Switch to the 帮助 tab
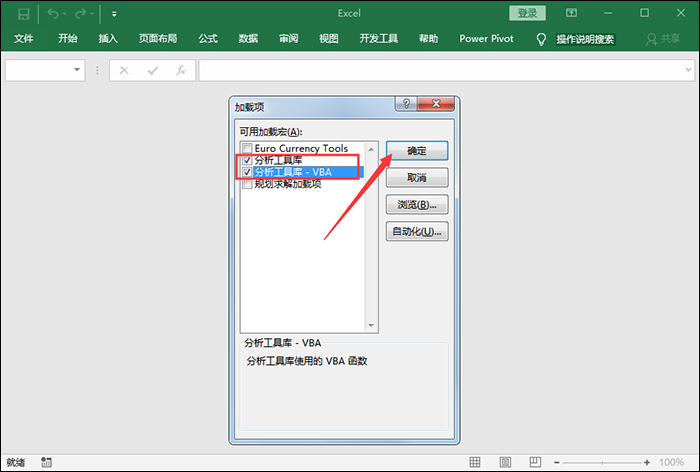700x472 pixels. pos(429,39)
